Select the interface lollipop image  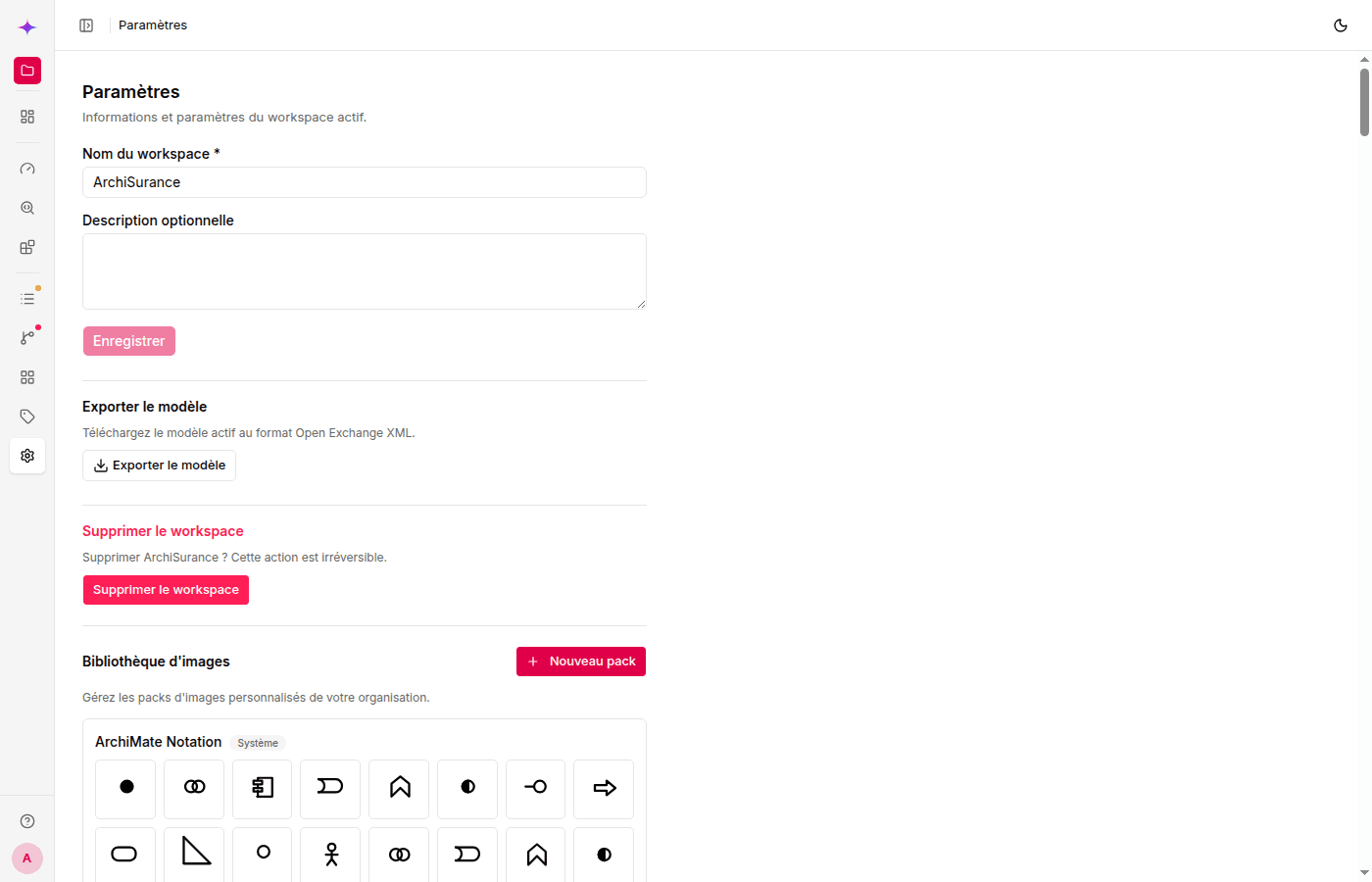tap(535, 789)
